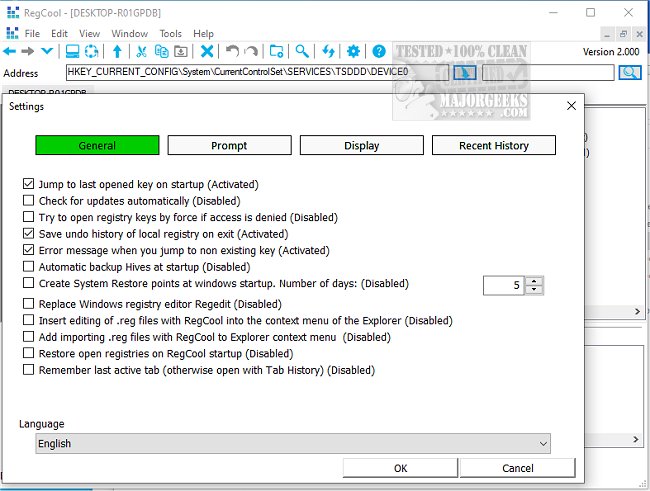650x491 pixels.
Task: Select the General settings tab
Action: (x=97, y=145)
